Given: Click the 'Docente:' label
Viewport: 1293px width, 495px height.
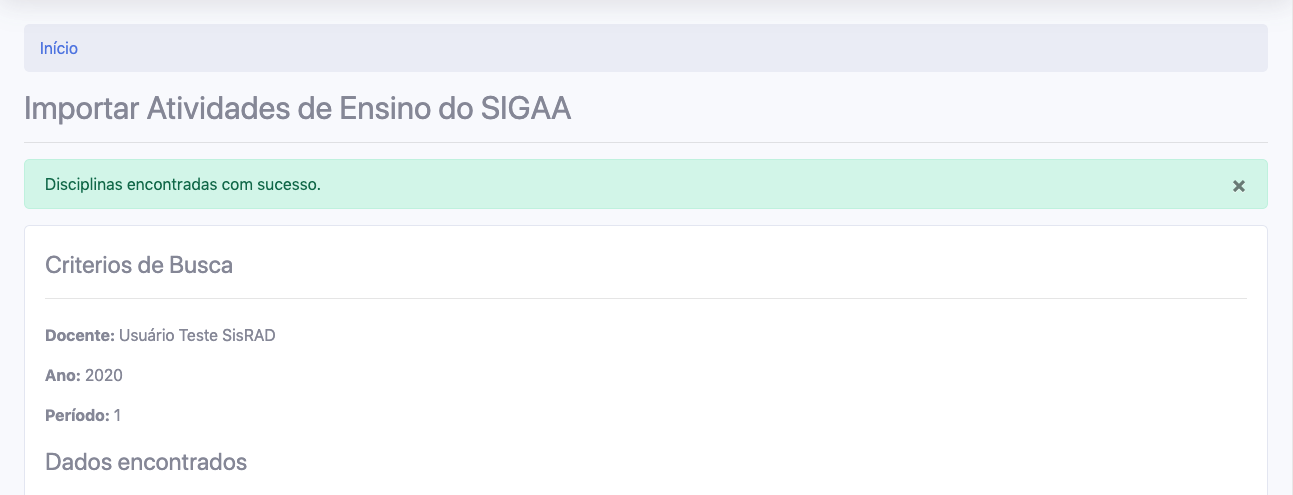Looking at the screenshot, I should pos(80,336).
